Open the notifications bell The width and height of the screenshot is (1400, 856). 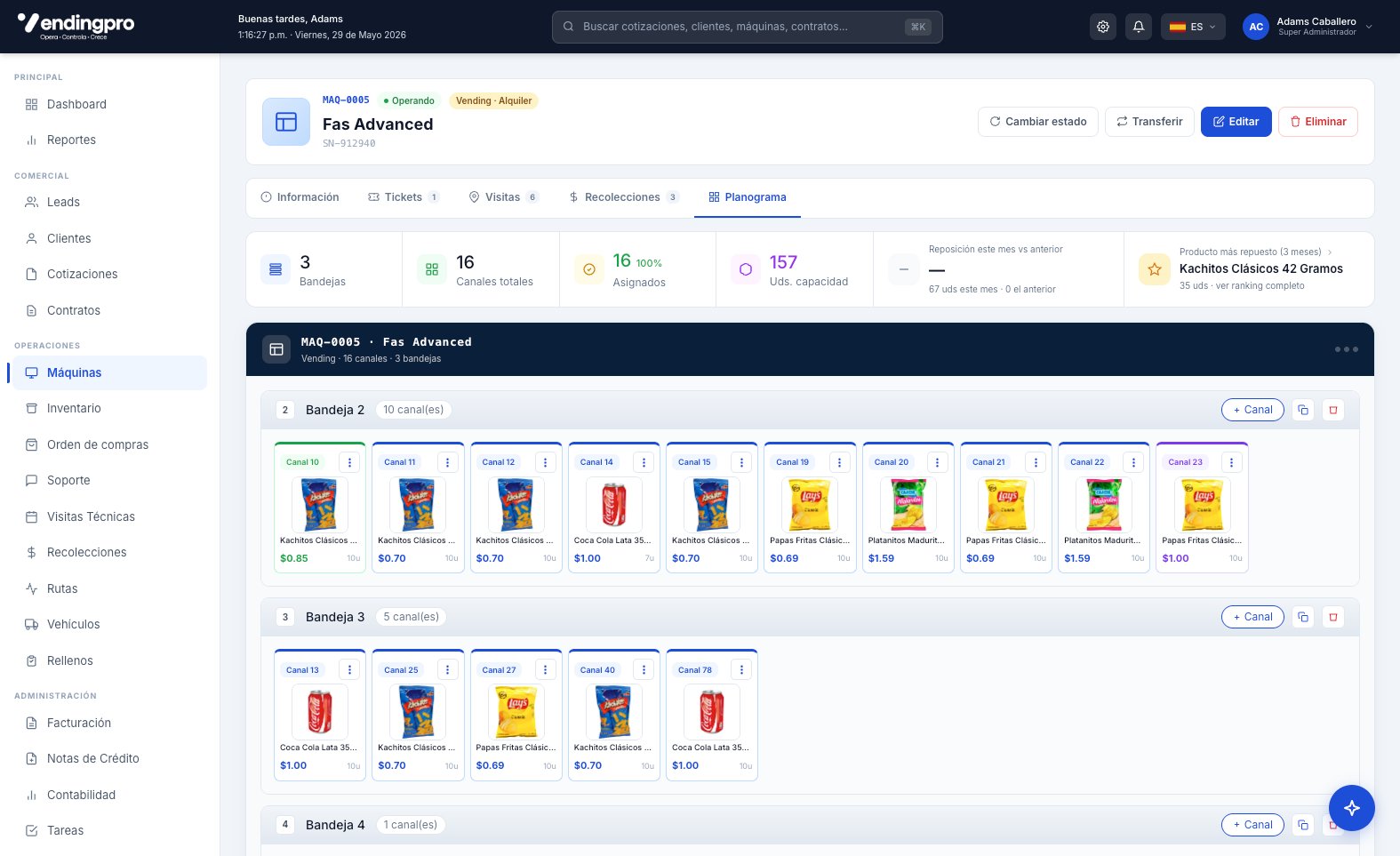click(x=1139, y=27)
